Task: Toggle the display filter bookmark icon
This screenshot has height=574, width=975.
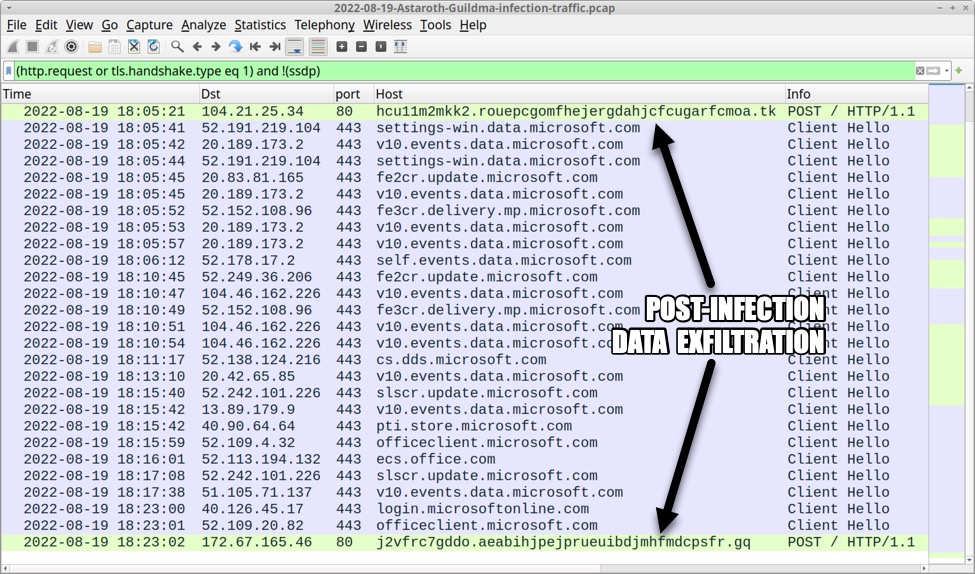Action: [x=9, y=71]
